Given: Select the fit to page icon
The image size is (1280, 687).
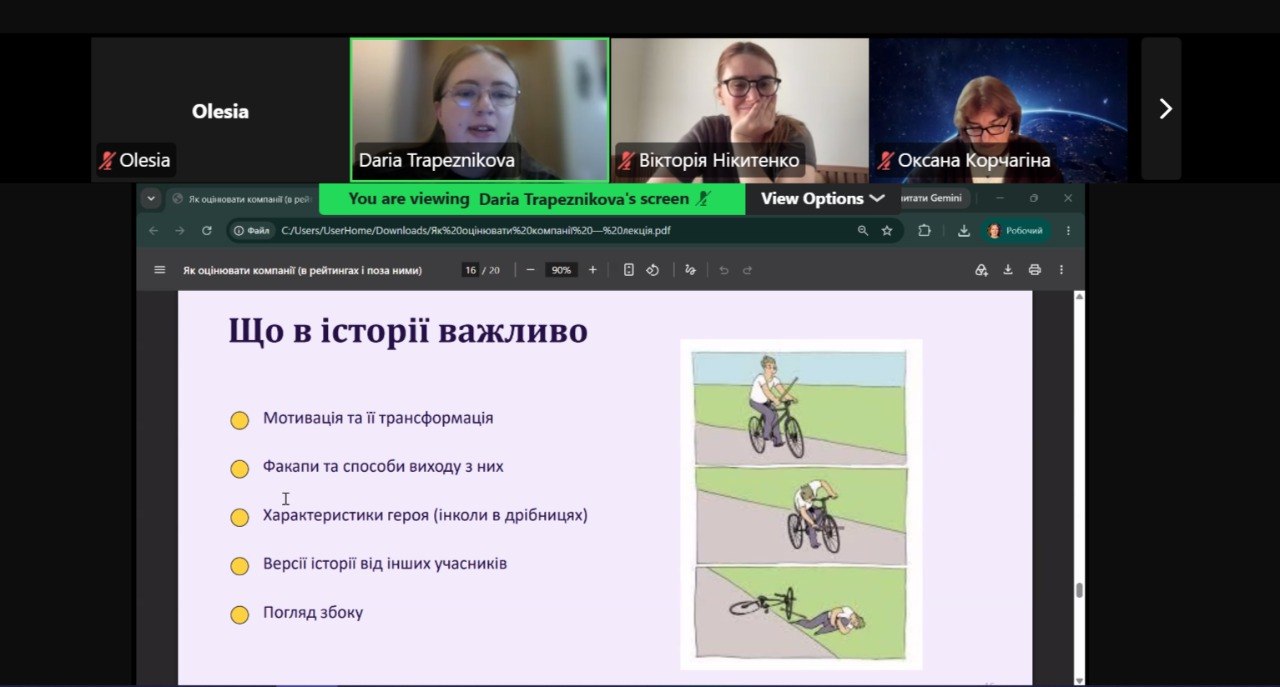Looking at the screenshot, I should coord(628,270).
